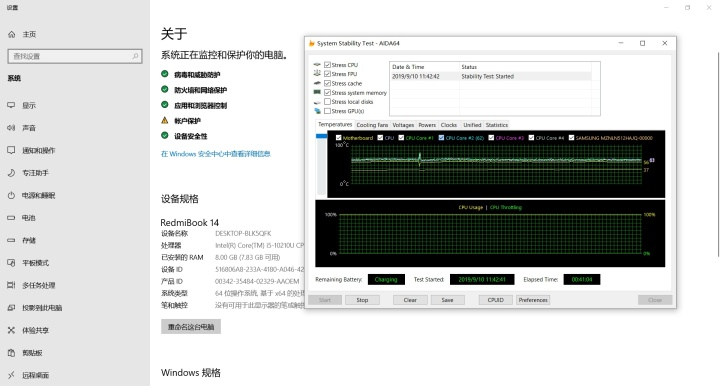Viewport: 720px width, 386px height.
Task: Open Remote Desktop (远程桌面) icon
Action: click(x=11, y=375)
